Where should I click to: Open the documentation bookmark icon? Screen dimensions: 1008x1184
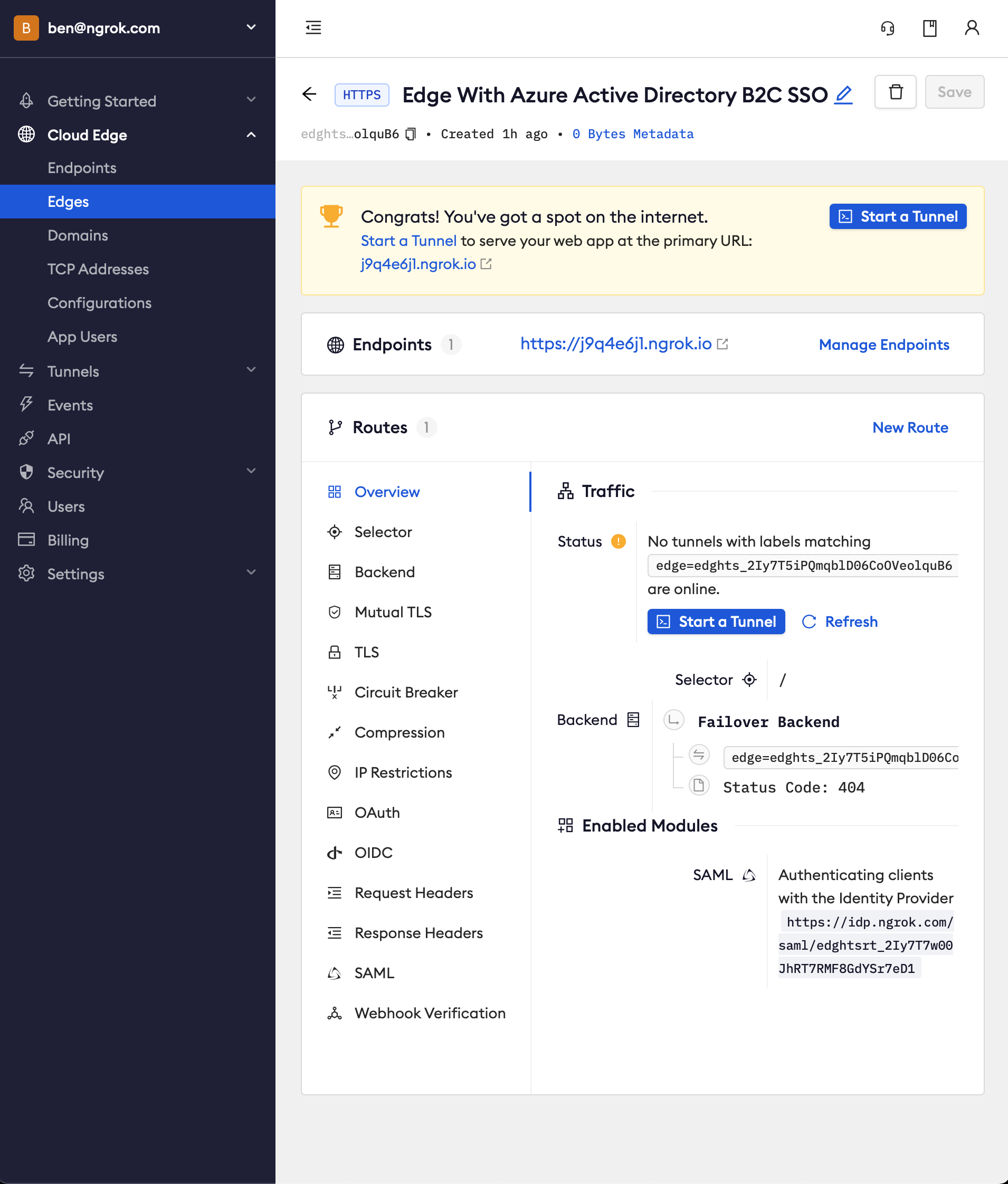tap(930, 28)
